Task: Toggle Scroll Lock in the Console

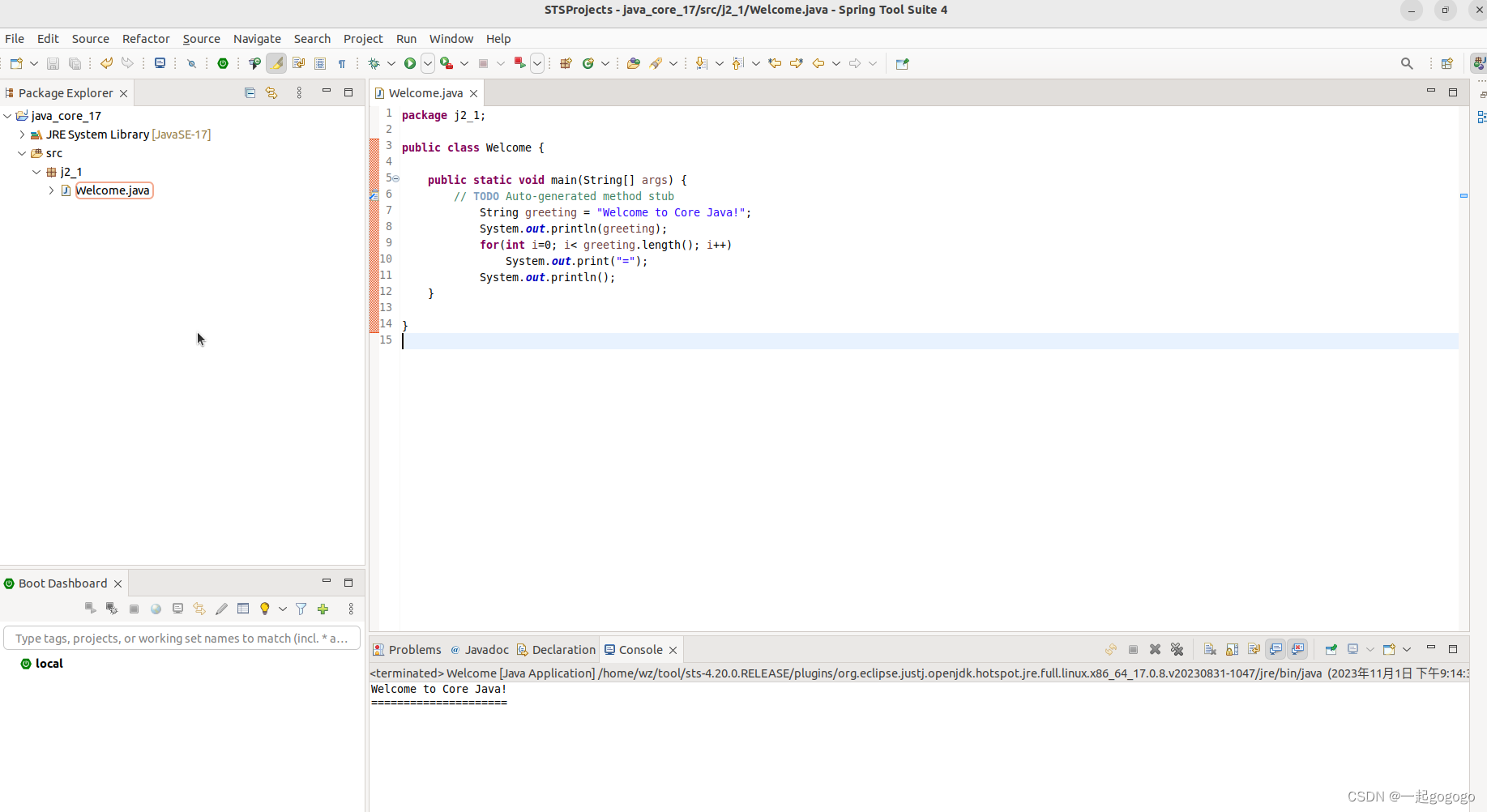Action: tap(1231, 649)
